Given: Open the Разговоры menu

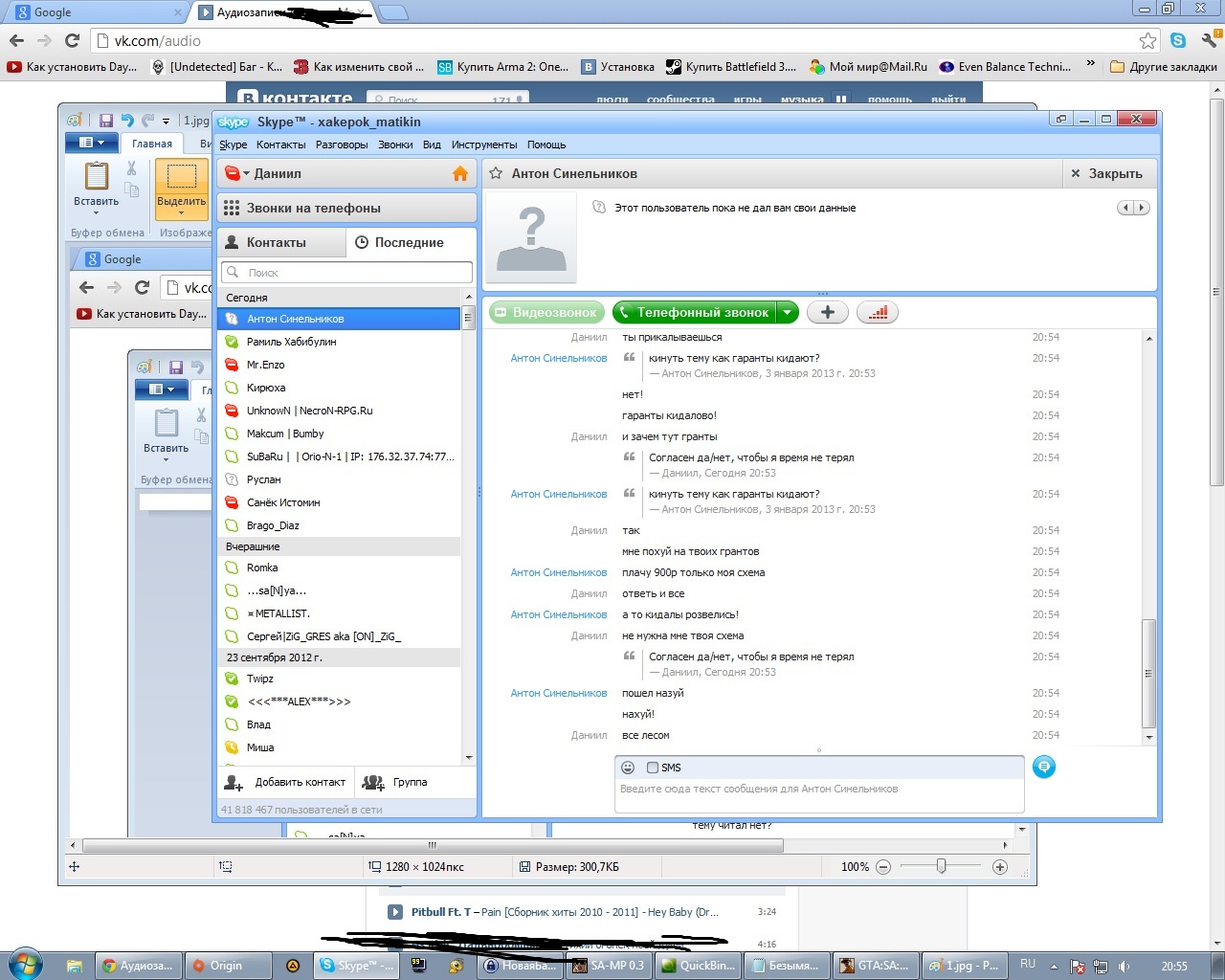Looking at the screenshot, I should pyautogui.click(x=342, y=145).
